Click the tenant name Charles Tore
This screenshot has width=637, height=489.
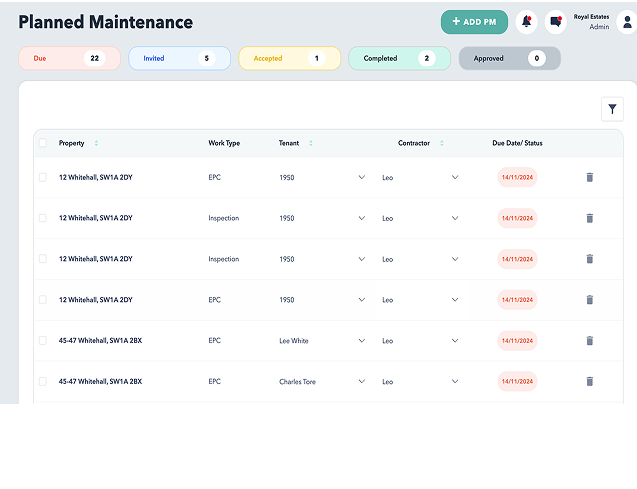[297, 381]
